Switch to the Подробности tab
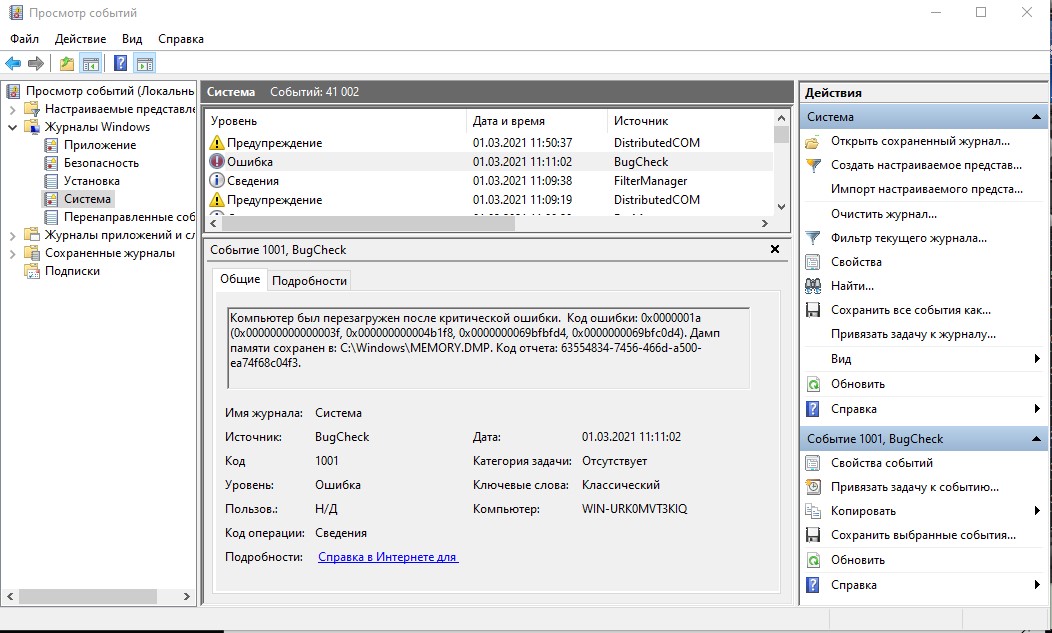The image size is (1052, 633). pos(309,281)
